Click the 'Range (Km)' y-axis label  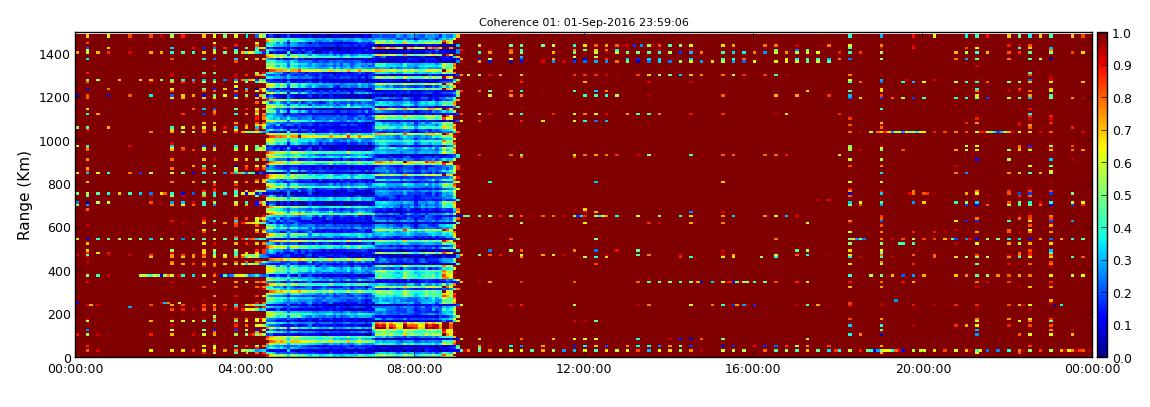coord(23,195)
